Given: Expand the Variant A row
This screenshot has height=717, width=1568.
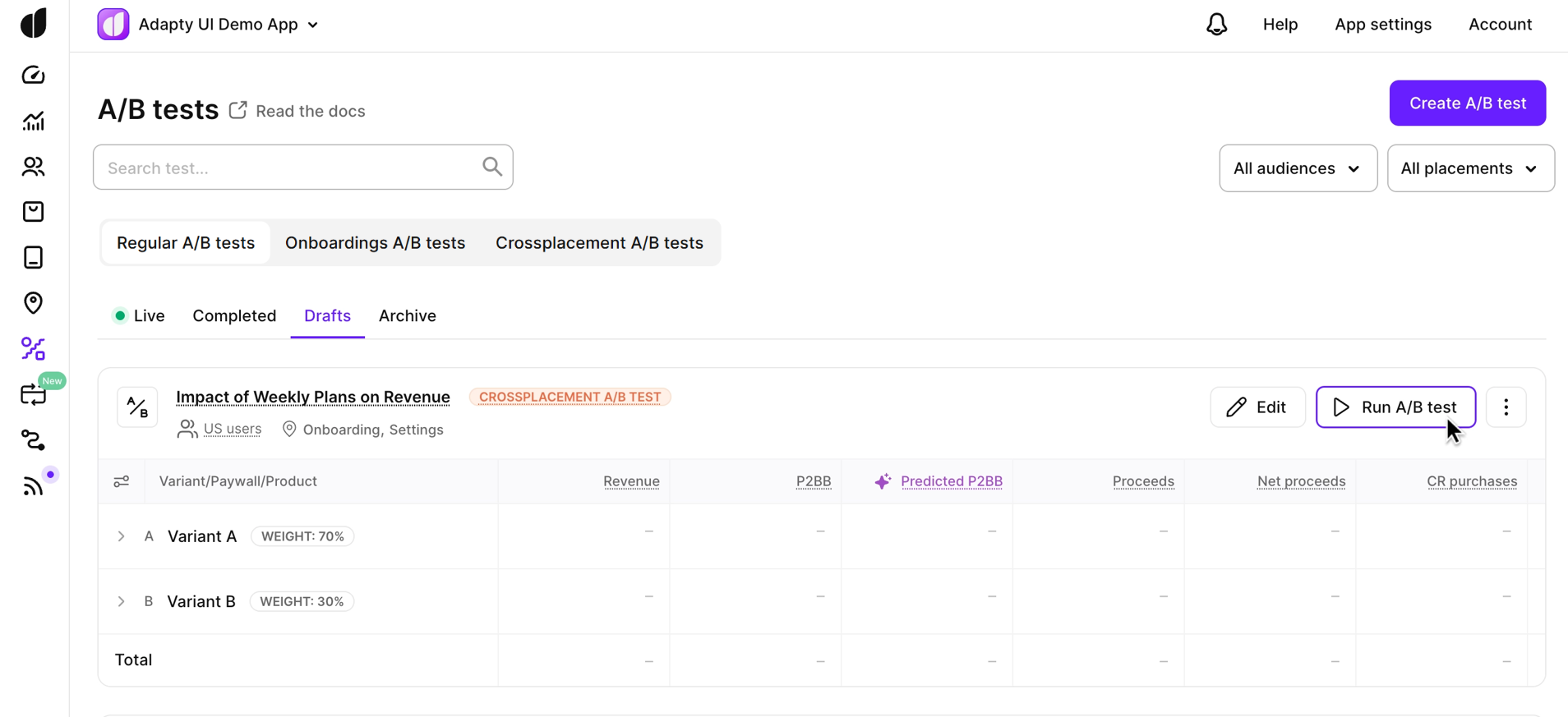Looking at the screenshot, I should (122, 536).
